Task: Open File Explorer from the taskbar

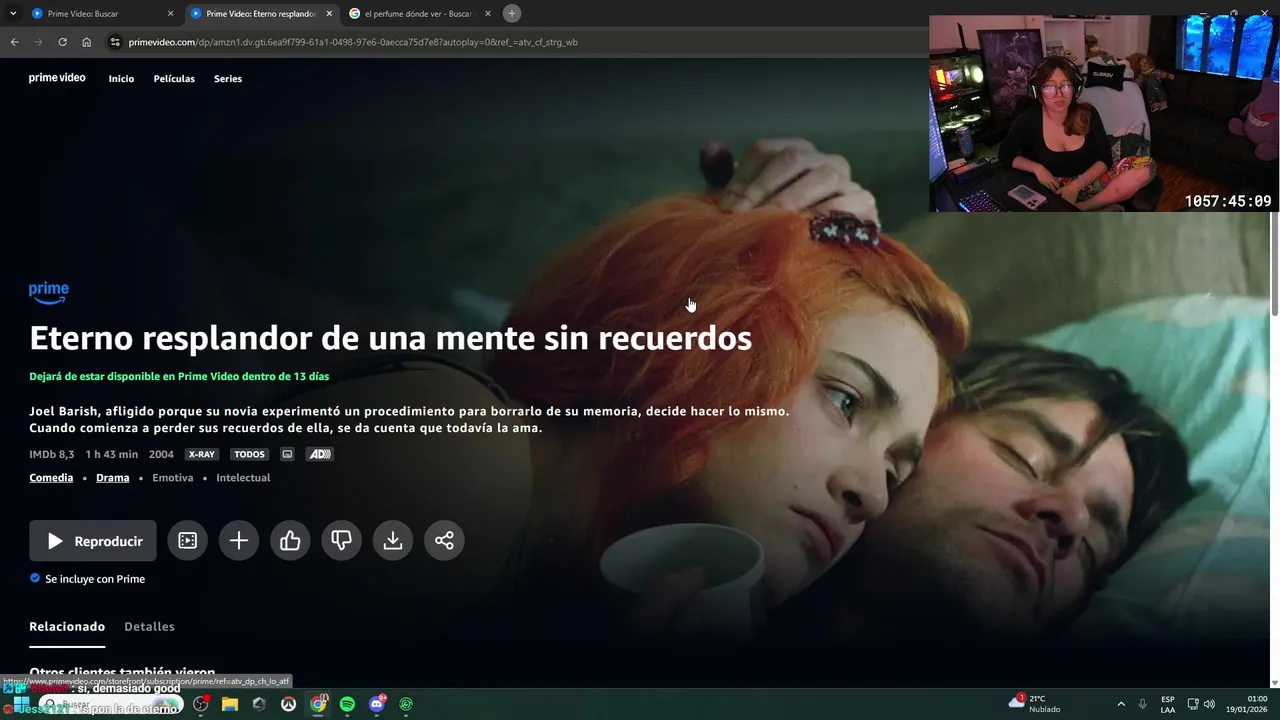Action: (x=229, y=704)
